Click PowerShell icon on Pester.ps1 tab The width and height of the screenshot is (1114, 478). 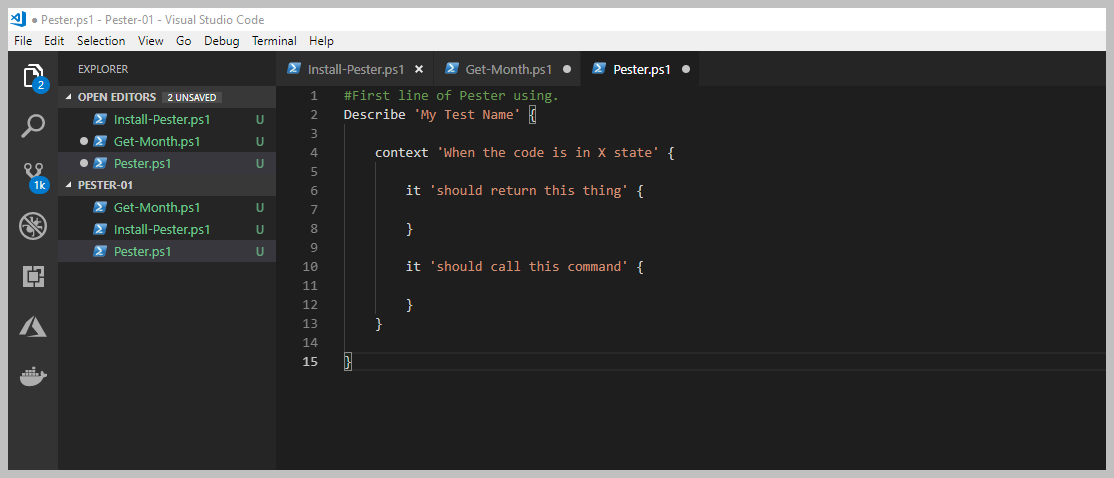tap(600, 69)
